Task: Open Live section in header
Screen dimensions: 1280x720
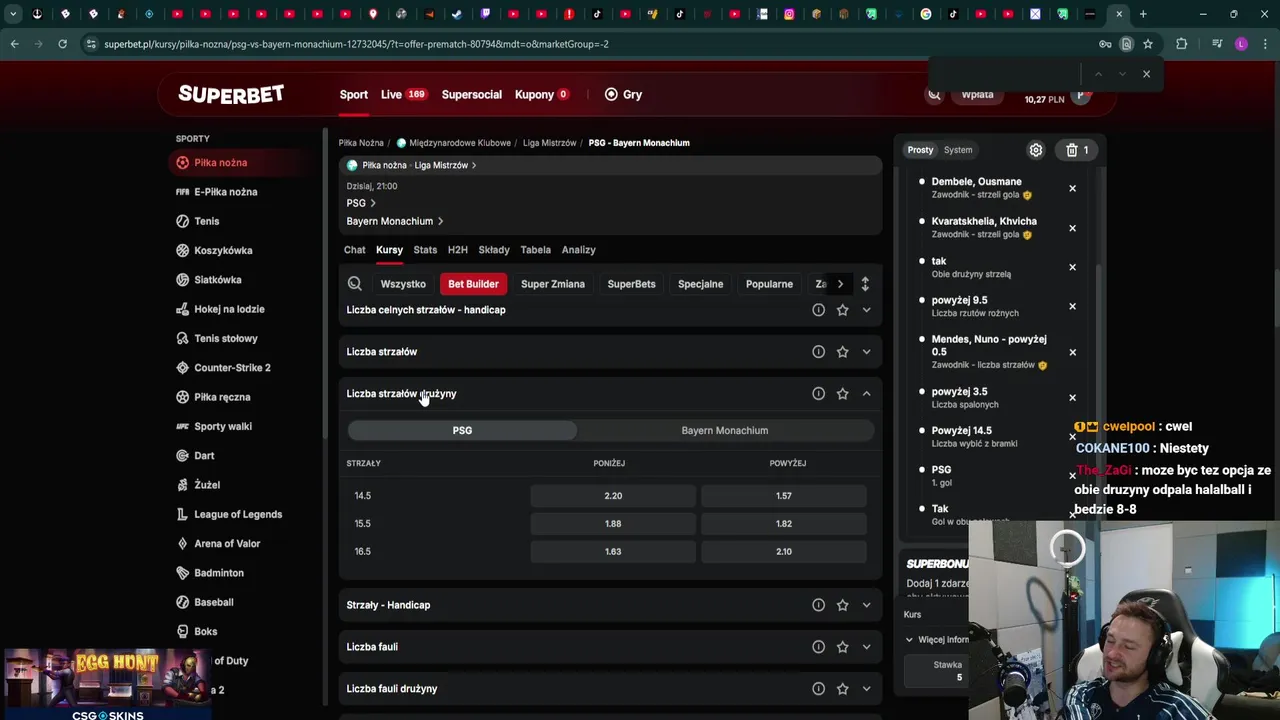Action: click(403, 95)
